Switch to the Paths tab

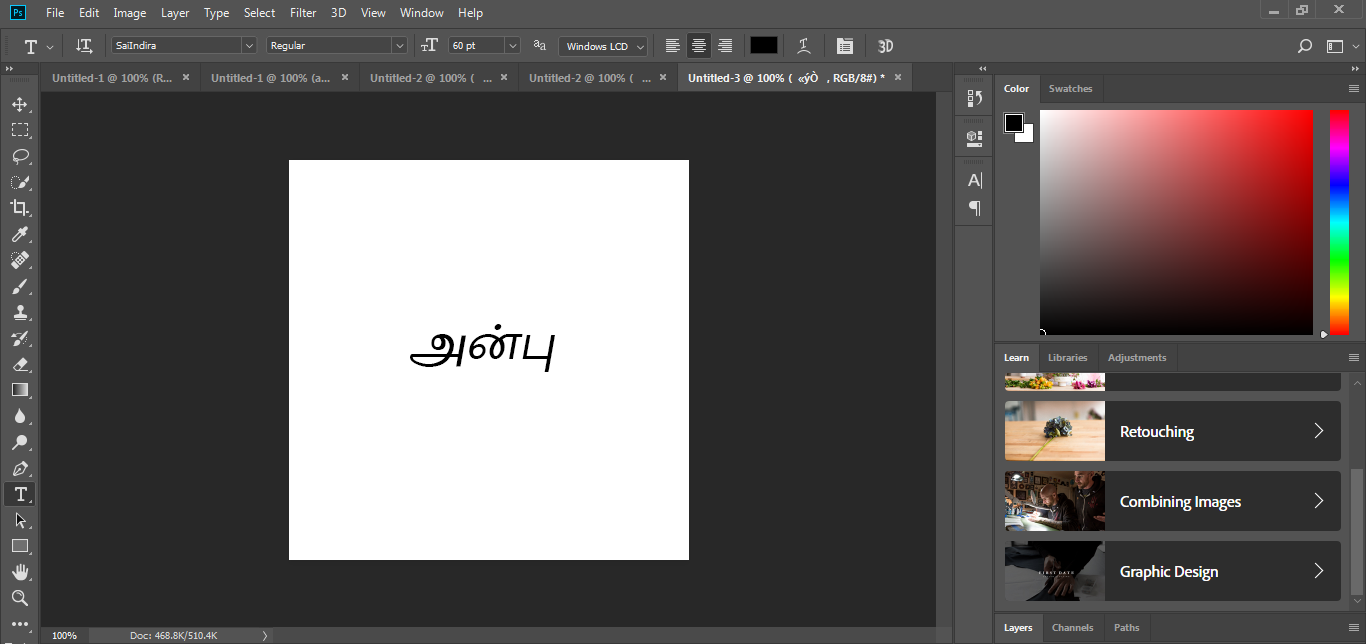click(1126, 628)
